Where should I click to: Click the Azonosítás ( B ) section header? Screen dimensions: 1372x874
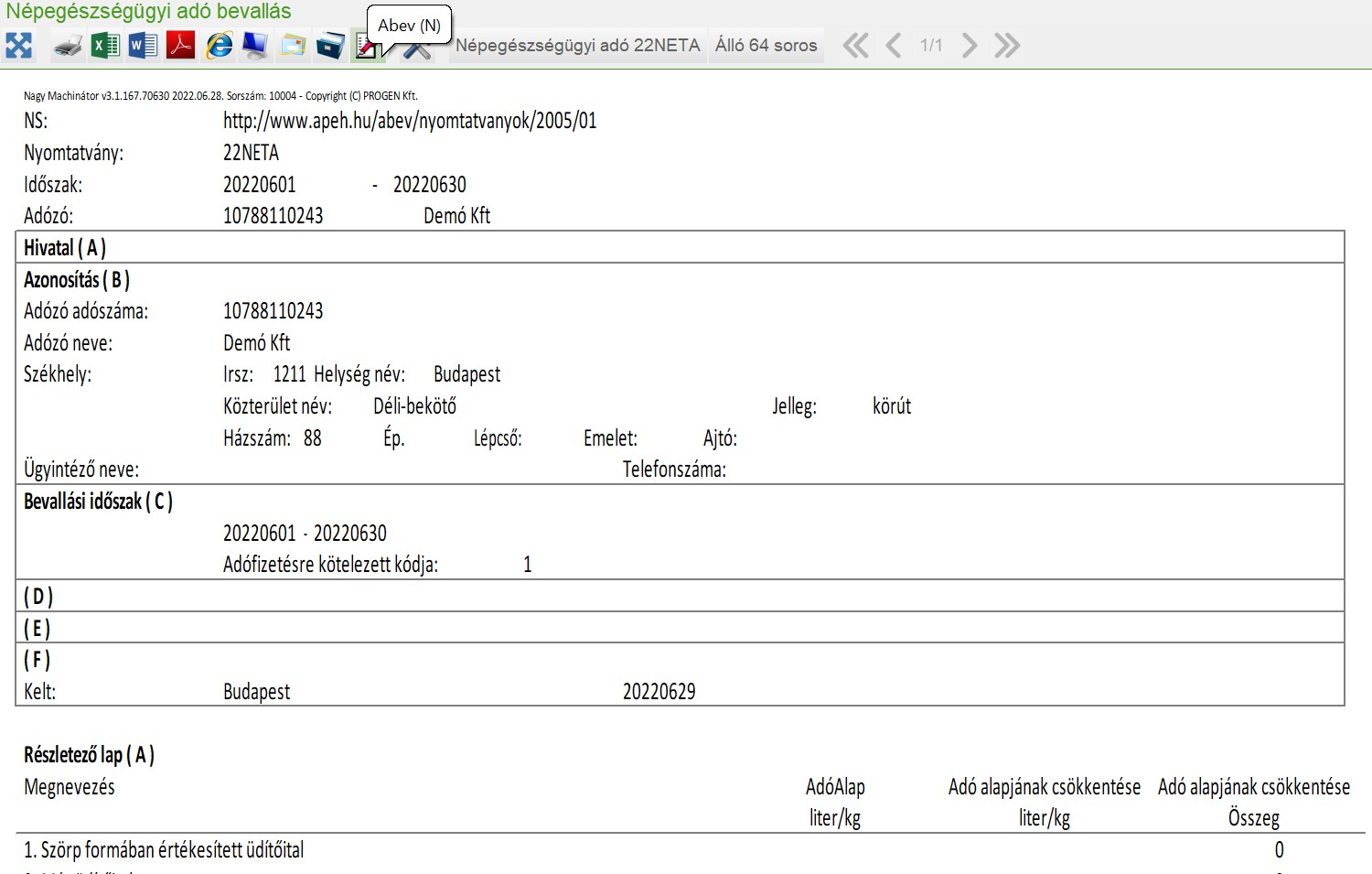click(x=77, y=280)
